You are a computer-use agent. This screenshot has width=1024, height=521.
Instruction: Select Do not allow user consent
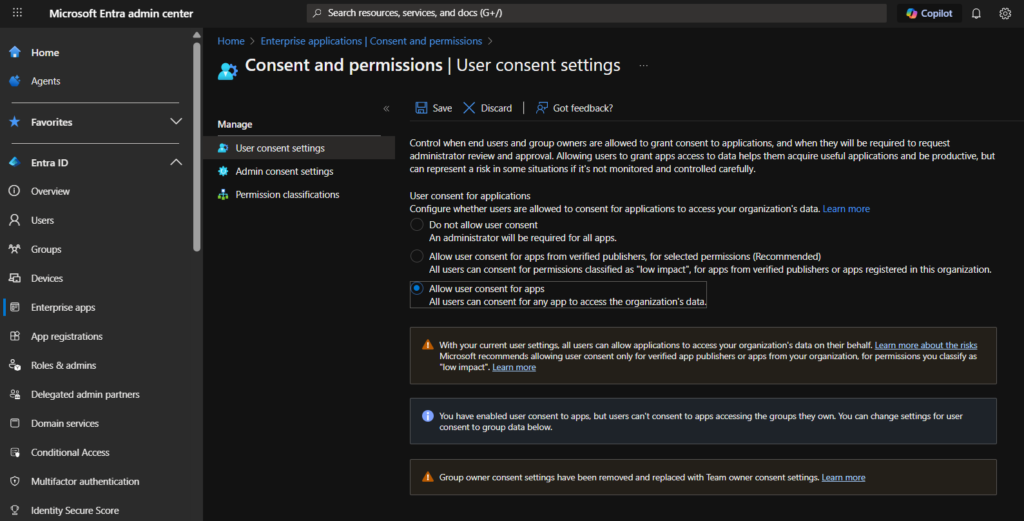click(x=417, y=225)
